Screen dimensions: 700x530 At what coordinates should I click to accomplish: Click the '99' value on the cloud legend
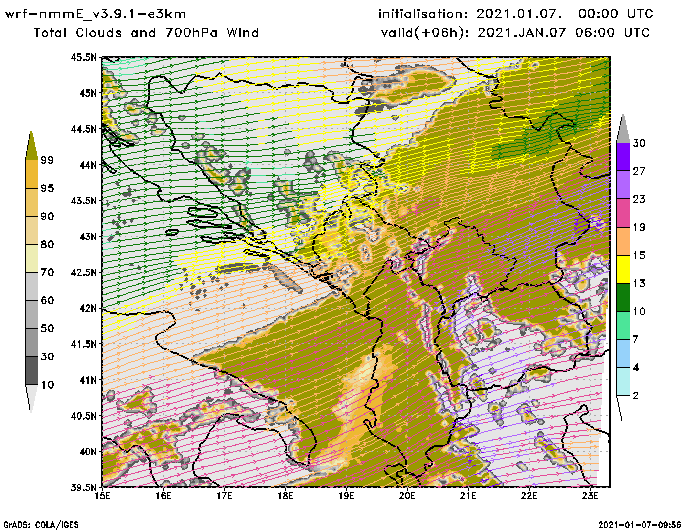coord(47,160)
